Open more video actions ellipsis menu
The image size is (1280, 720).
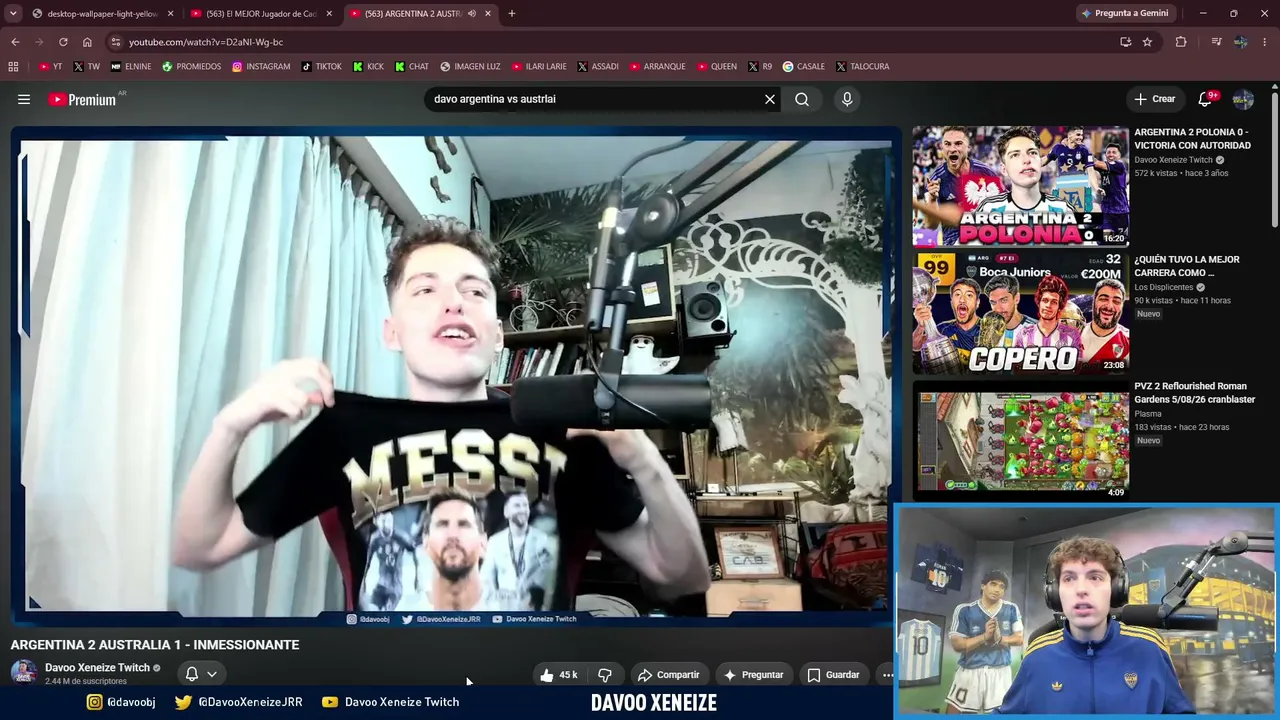(x=887, y=675)
